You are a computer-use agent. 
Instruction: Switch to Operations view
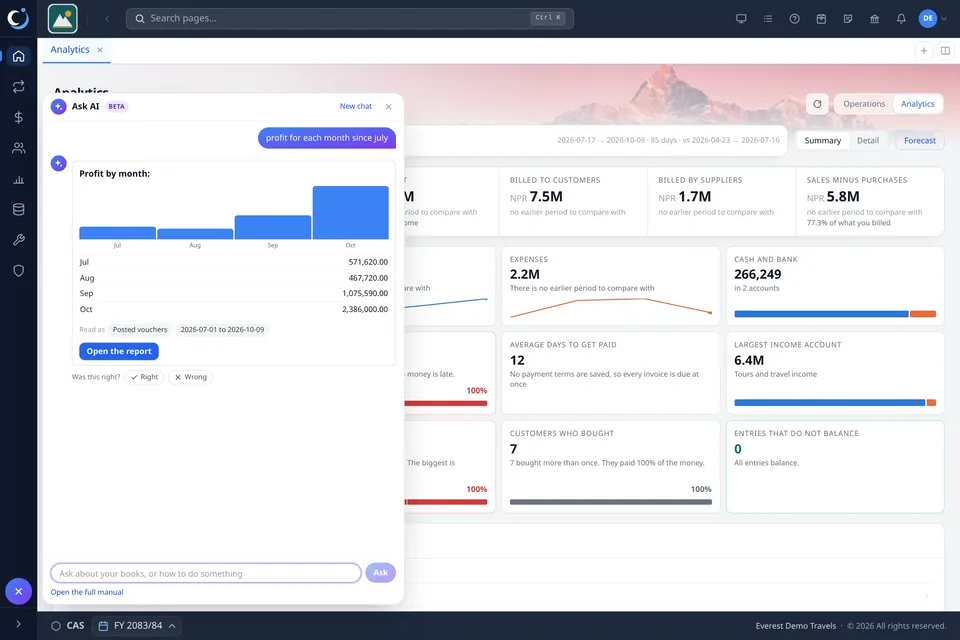pyautogui.click(x=864, y=104)
